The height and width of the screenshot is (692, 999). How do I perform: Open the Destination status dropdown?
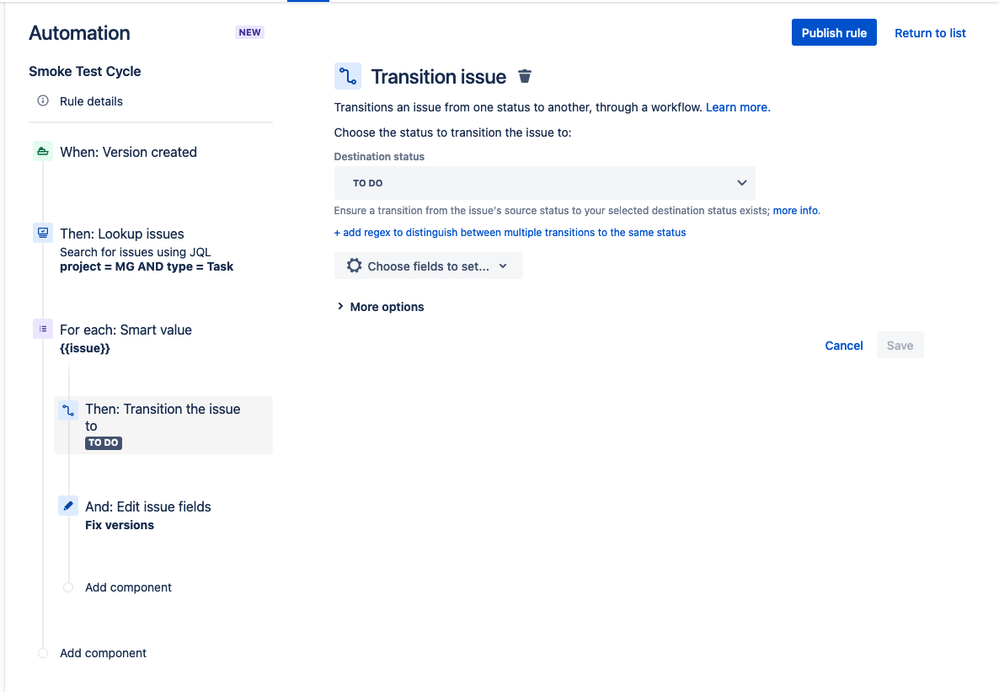[x=544, y=183]
